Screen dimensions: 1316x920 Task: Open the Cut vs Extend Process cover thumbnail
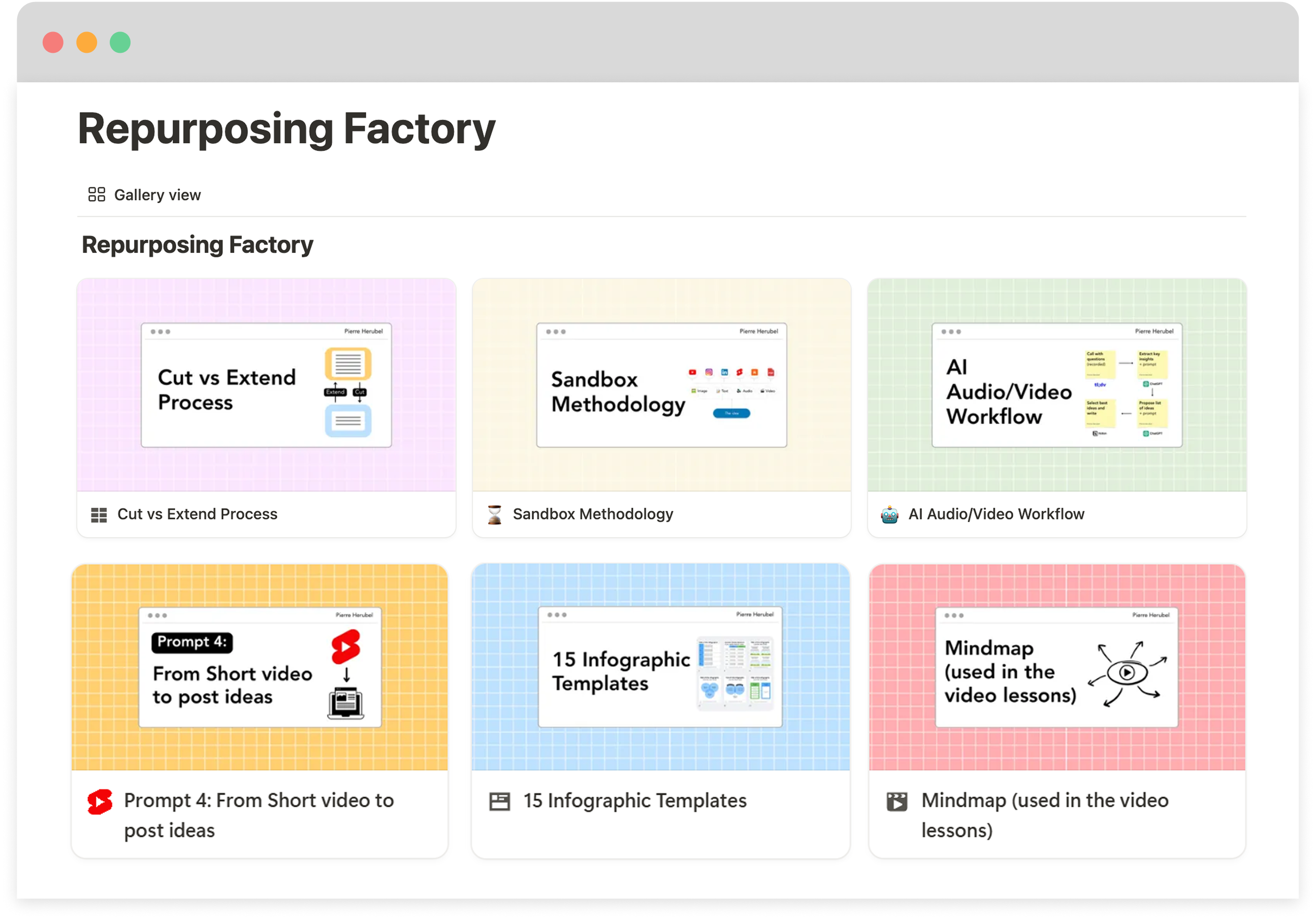[x=267, y=385]
